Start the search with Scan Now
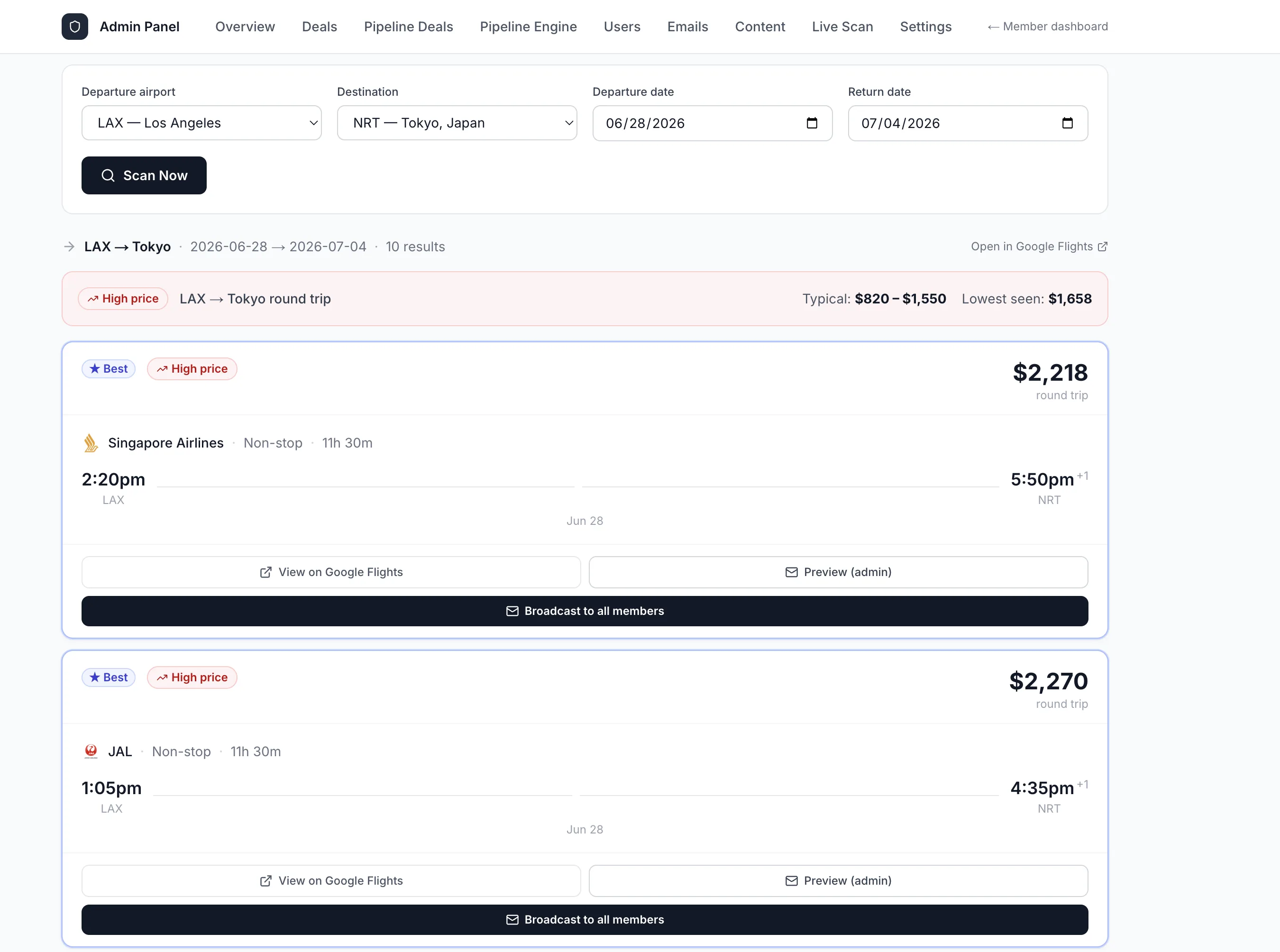The width and height of the screenshot is (1280, 952). (x=144, y=175)
